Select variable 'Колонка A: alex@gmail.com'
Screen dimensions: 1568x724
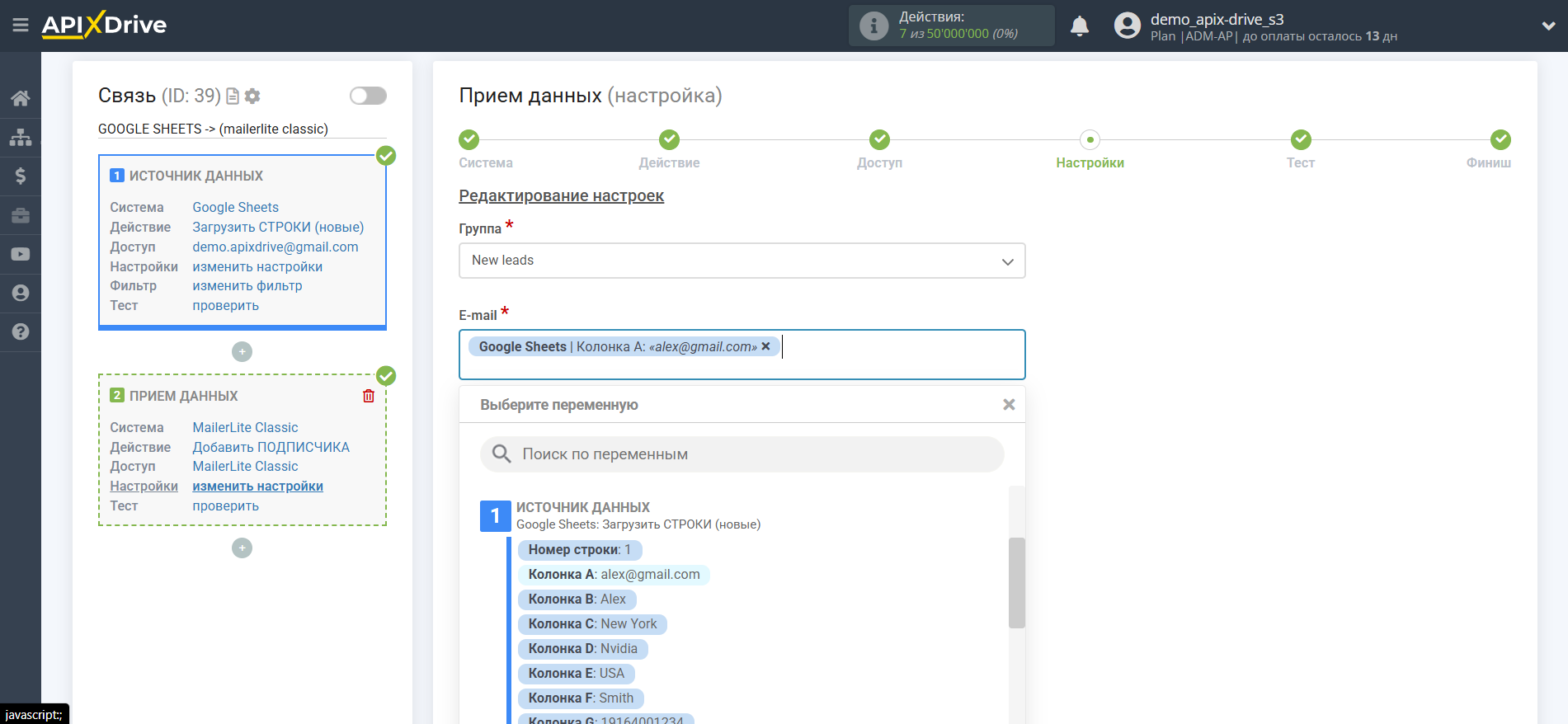click(x=614, y=575)
